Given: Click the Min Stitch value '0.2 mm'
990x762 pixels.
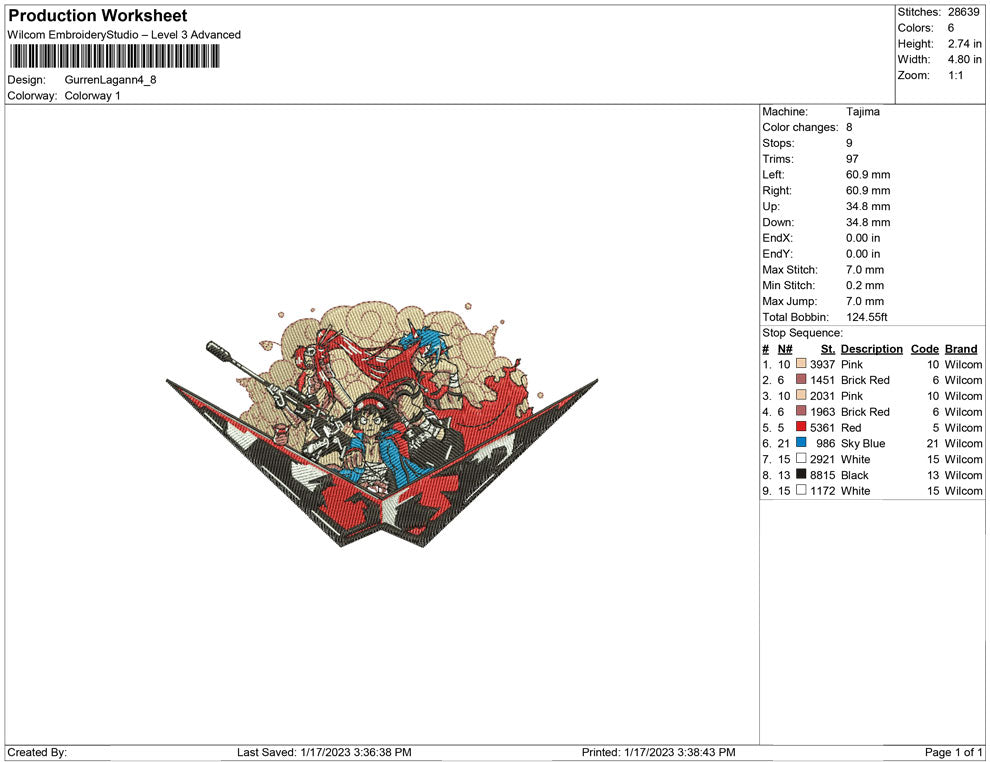Looking at the screenshot, I should pyautogui.click(x=865, y=285).
